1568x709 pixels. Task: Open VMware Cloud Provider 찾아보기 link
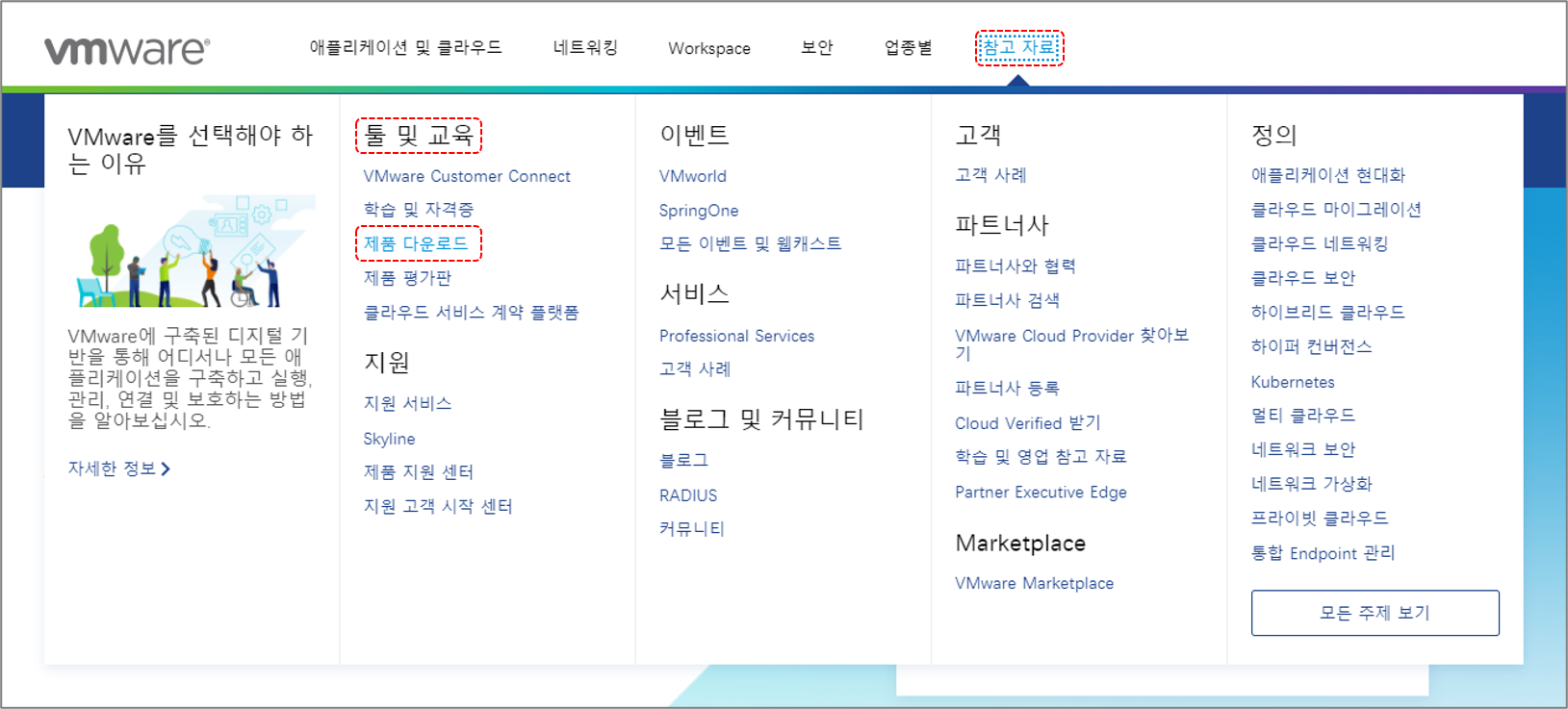pos(1071,343)
